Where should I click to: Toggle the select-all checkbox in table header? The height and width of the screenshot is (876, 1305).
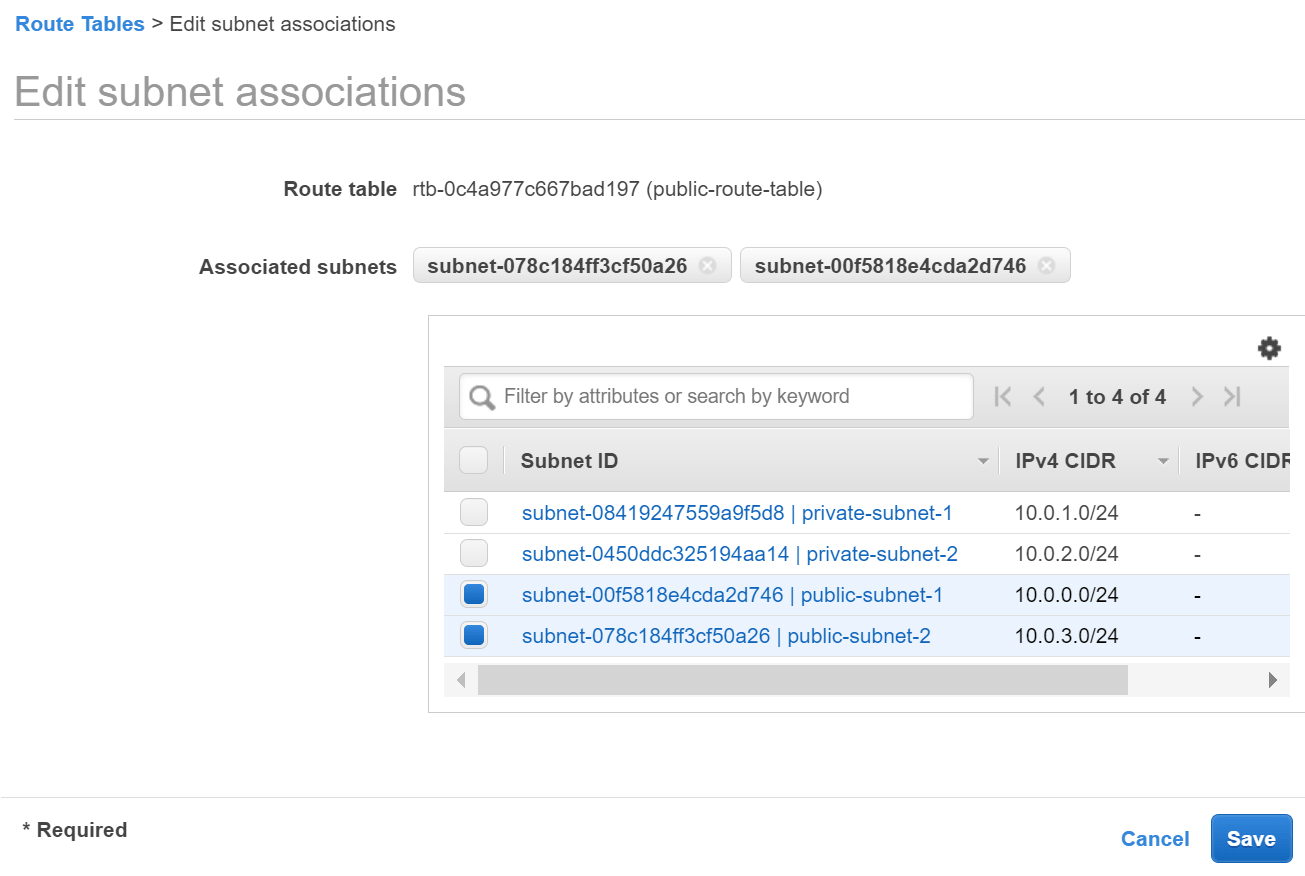click(x=473, y=460)
